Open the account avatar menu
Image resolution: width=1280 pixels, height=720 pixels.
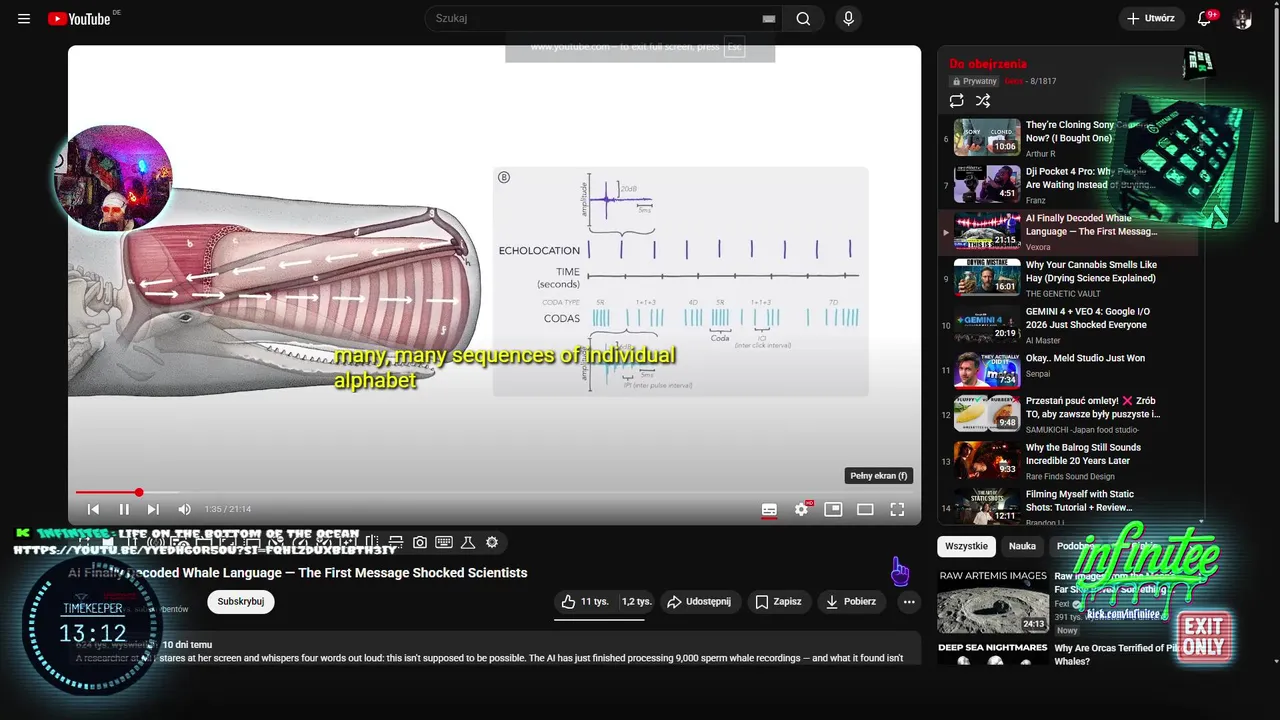tap(1243, 19)
